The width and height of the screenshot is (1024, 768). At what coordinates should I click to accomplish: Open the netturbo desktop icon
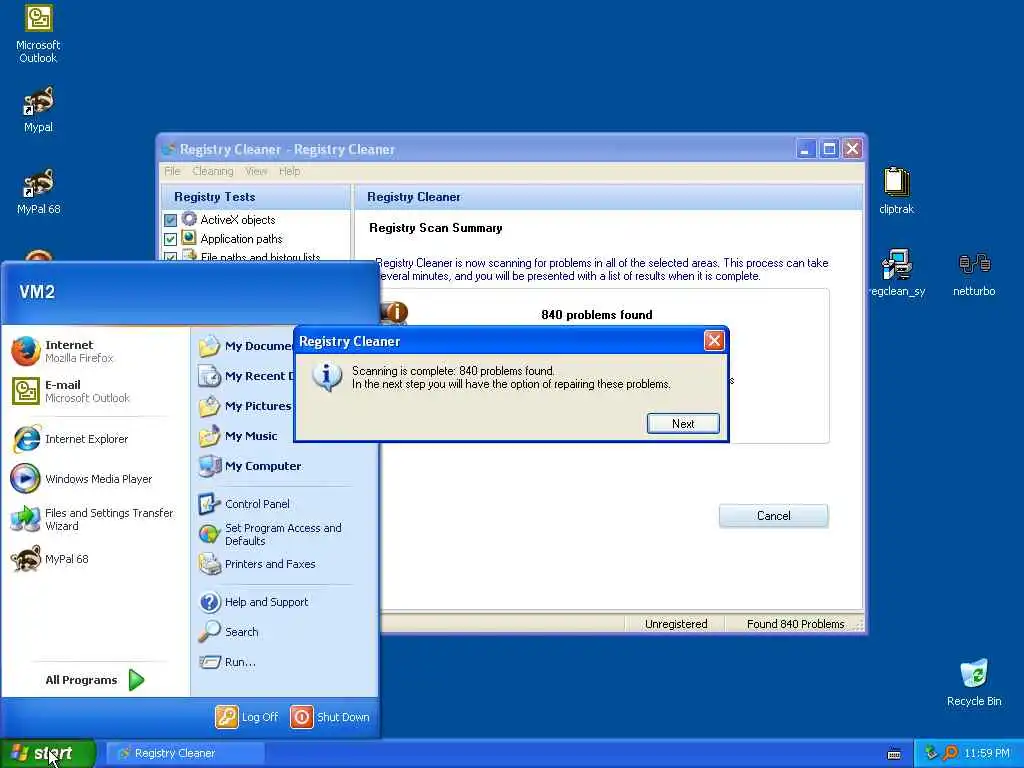click(974, 274)
